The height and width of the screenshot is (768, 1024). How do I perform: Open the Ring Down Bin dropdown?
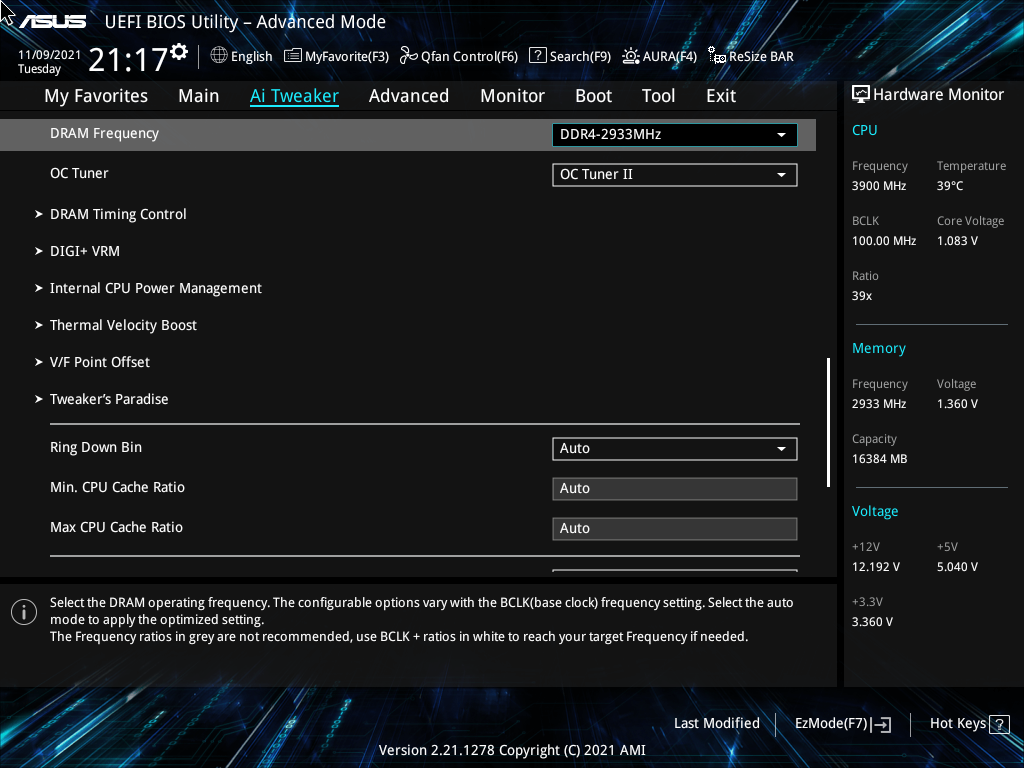(x=675, y=449)
